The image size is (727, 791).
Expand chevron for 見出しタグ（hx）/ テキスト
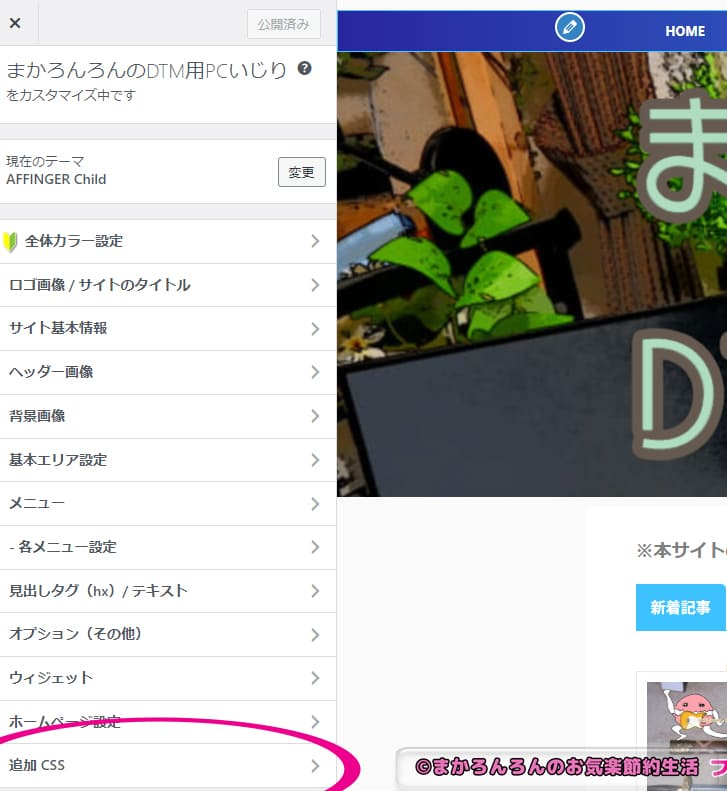pos(315,591)
